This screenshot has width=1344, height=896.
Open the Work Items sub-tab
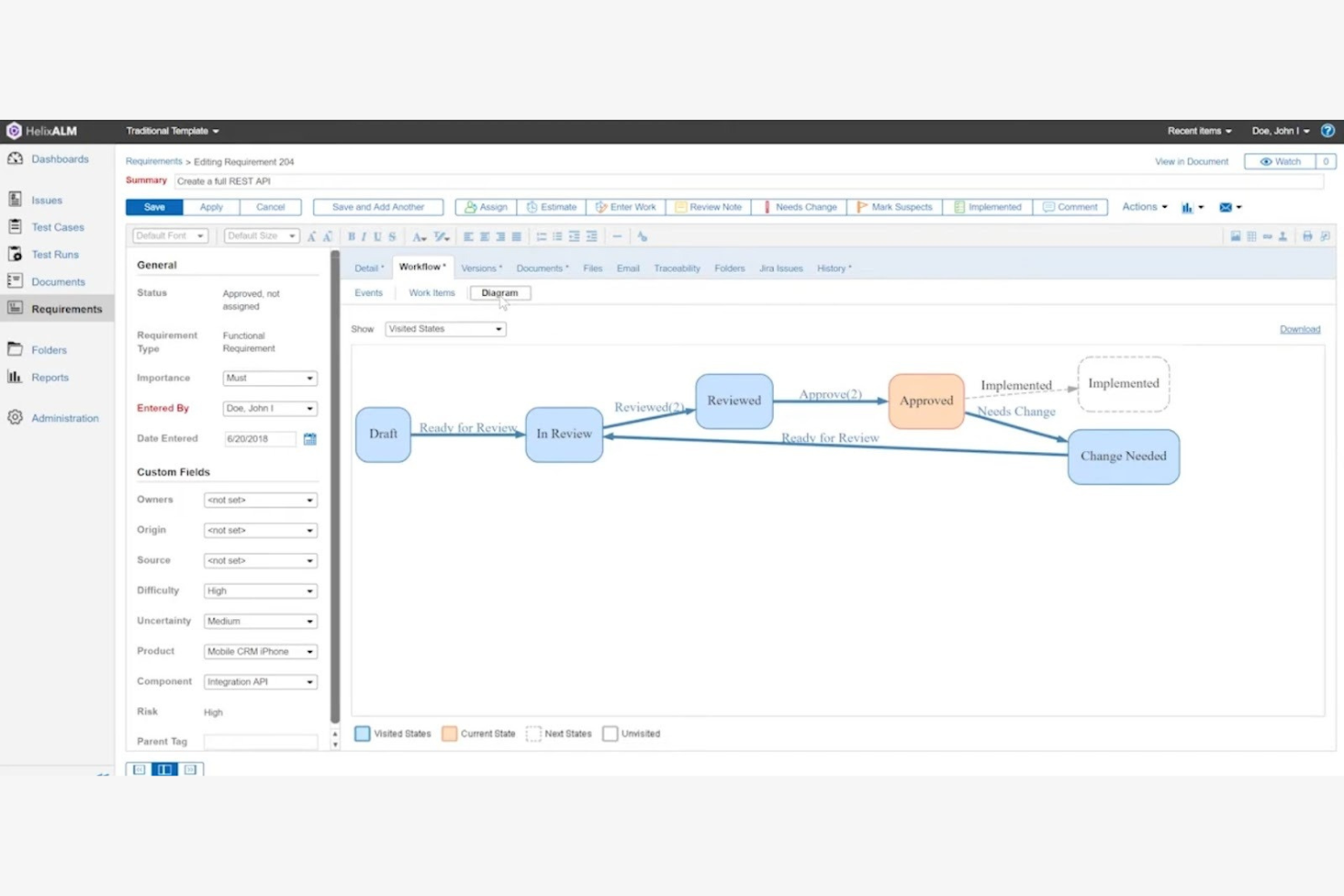coord(431,292)
